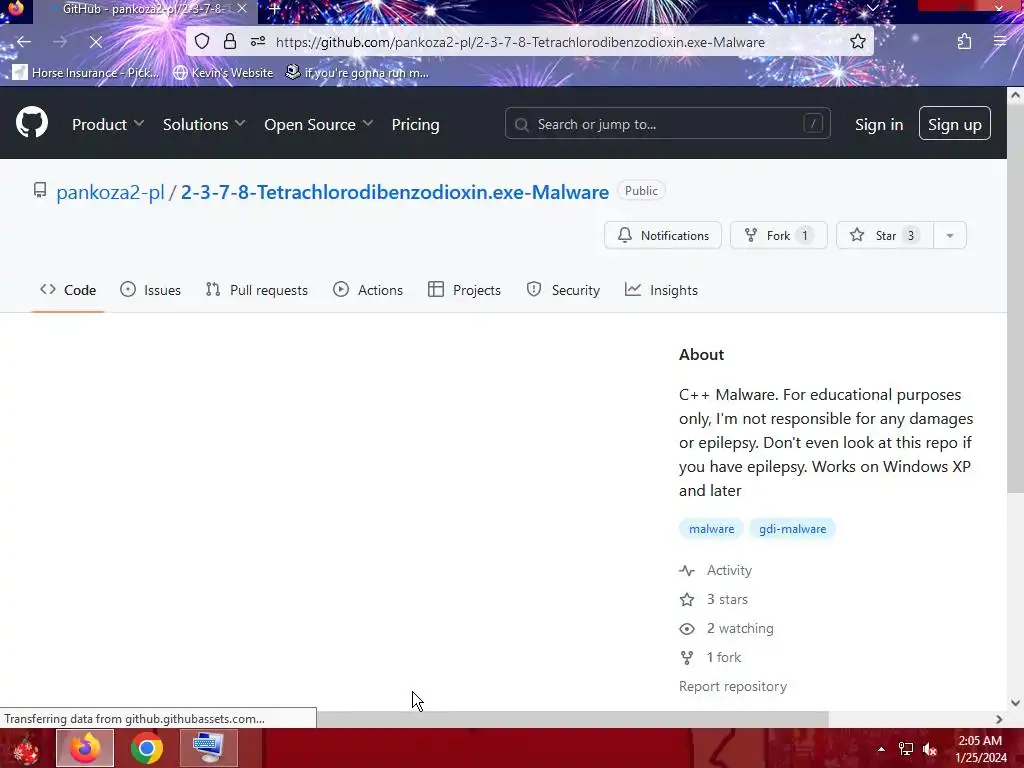1024x768 pixels.
Task: Switch to the Actions tab
Action: point(368,290)
